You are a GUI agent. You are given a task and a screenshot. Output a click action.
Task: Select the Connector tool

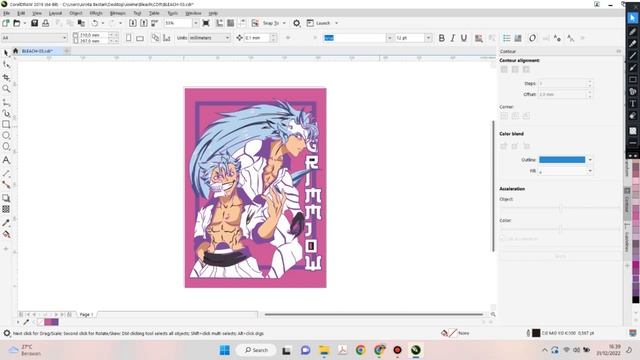tap(6, 184)
